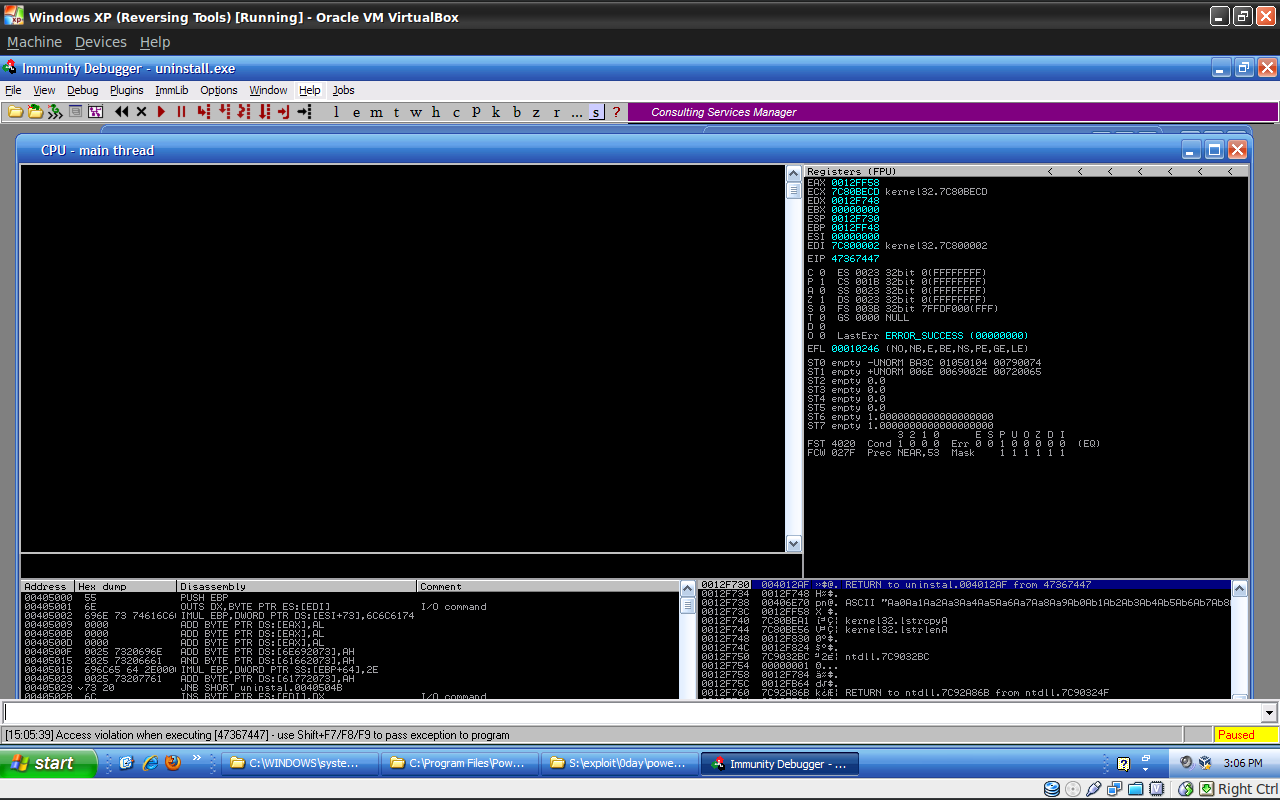This screenshot has height=800, width=1280.
Task: Open the command bar history dropdown arrow
Action: [x=1270, y=713]
